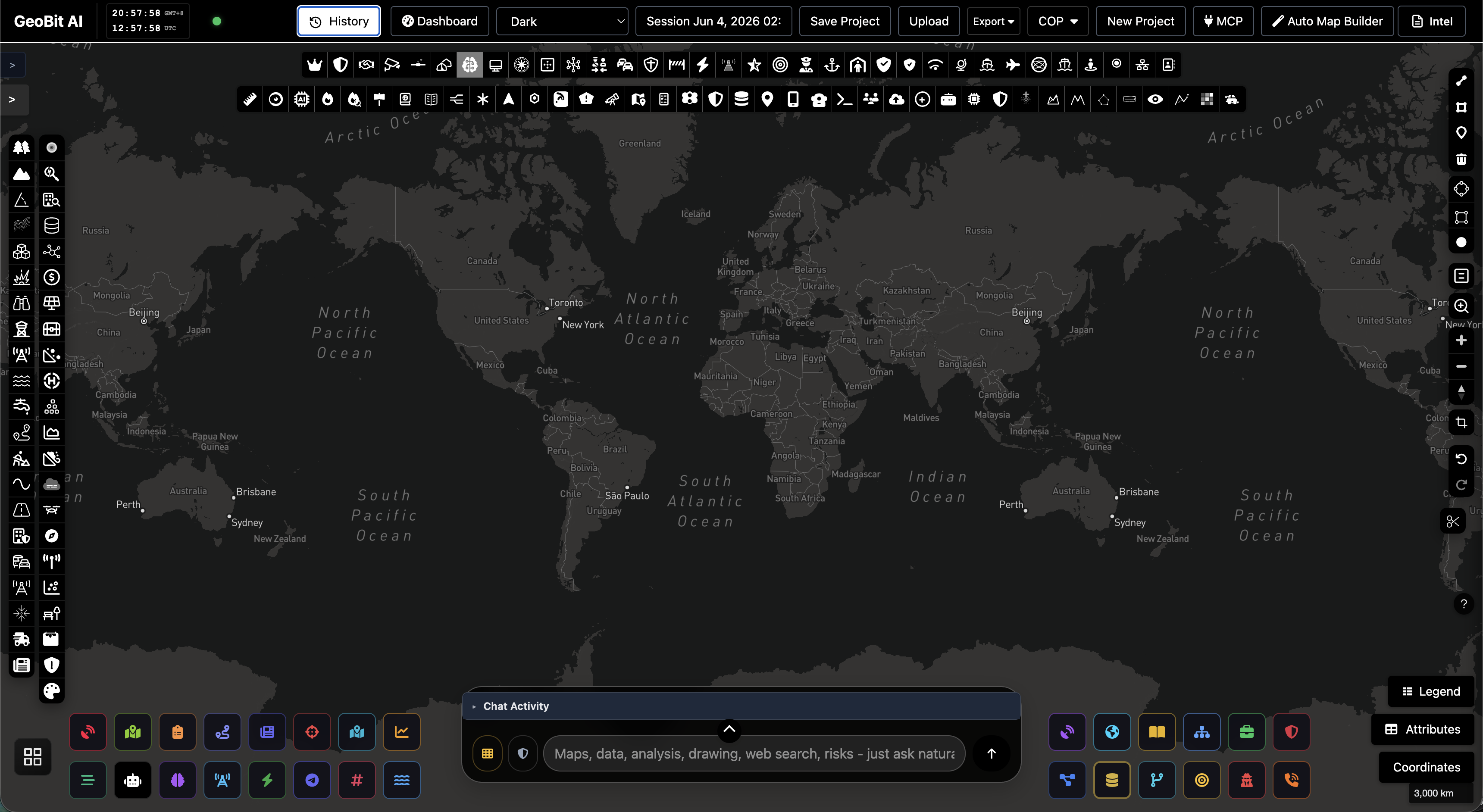Launch the Auto Map Builder
The height and width of the screenshot is (812, 1483).
[1327, 21]
